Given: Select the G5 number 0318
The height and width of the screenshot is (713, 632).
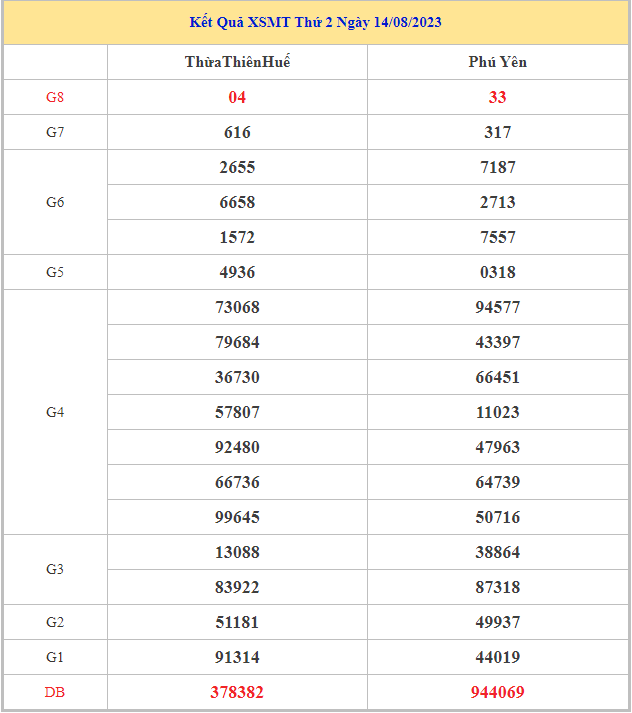Looking at the screenshot, I should pos(497,272).
